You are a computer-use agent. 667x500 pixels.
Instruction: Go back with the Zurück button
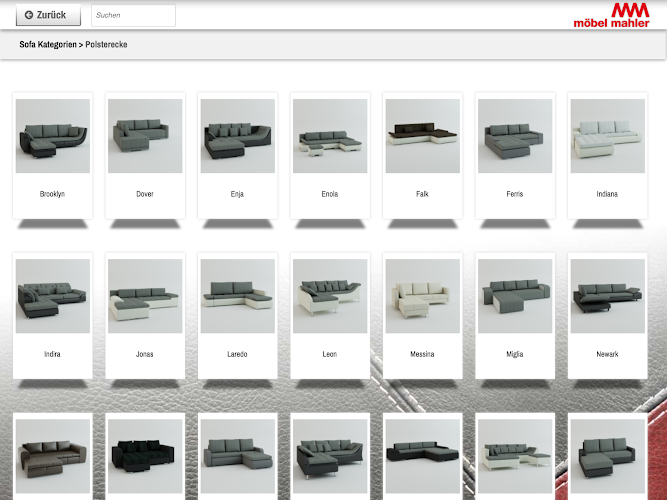pyautogui.click(x=48, y=15)
